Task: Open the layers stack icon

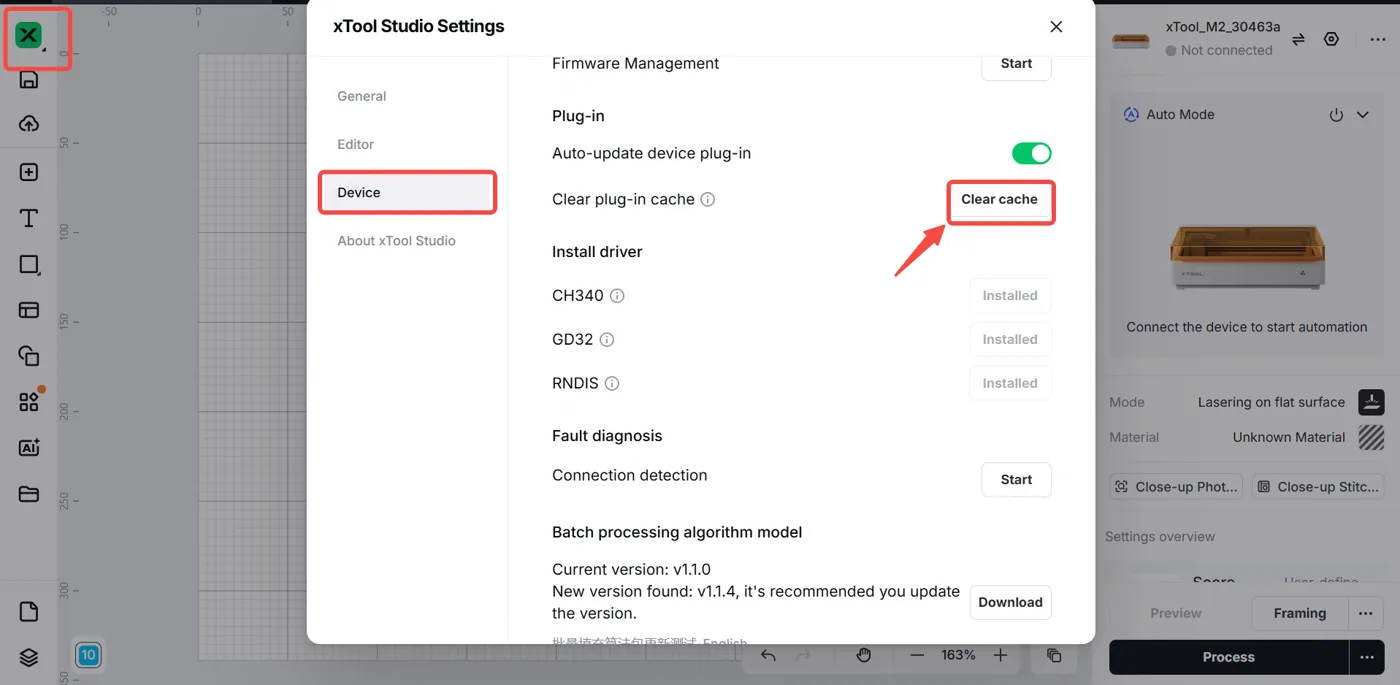Action: pyautogui.click(x=29, y=657)
